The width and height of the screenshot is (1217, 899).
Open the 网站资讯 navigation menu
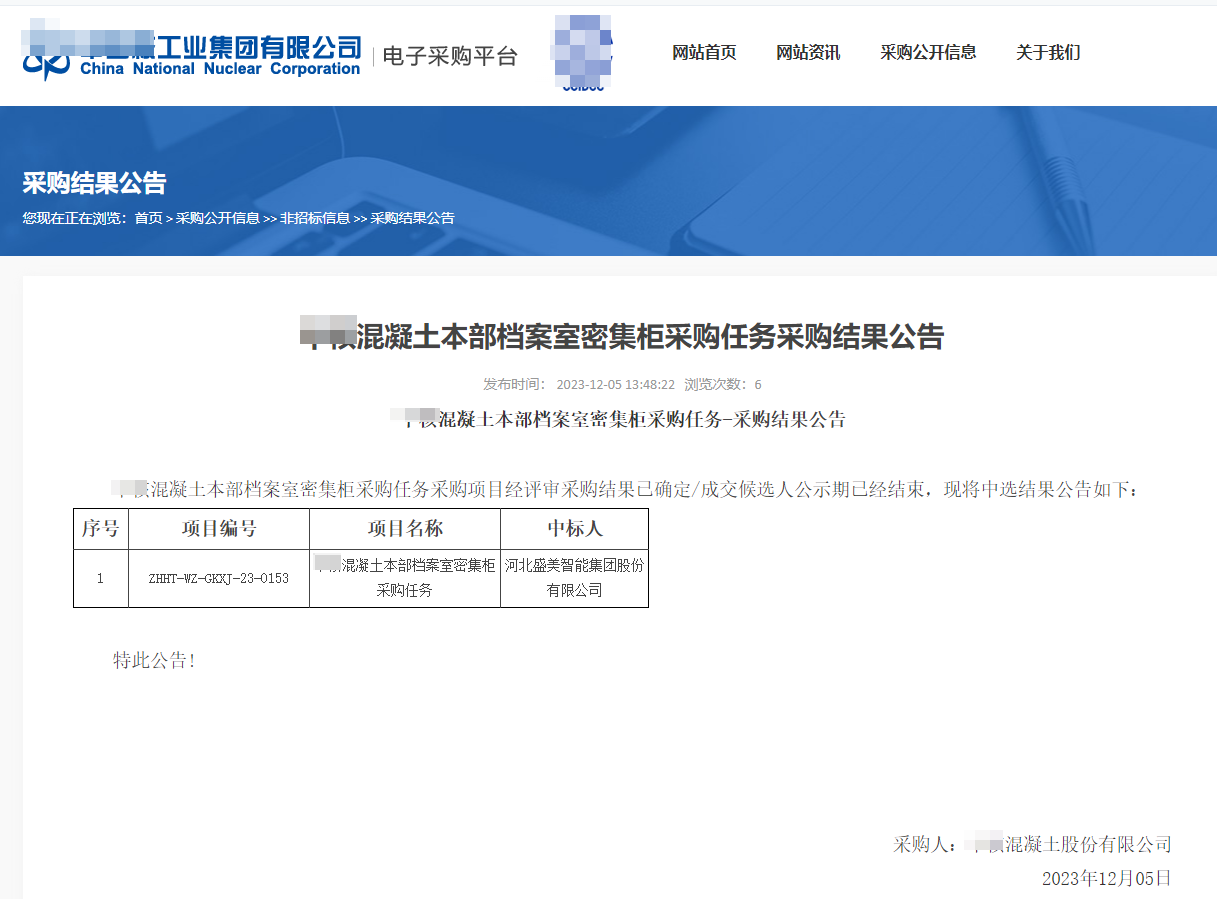click(808, 53)
